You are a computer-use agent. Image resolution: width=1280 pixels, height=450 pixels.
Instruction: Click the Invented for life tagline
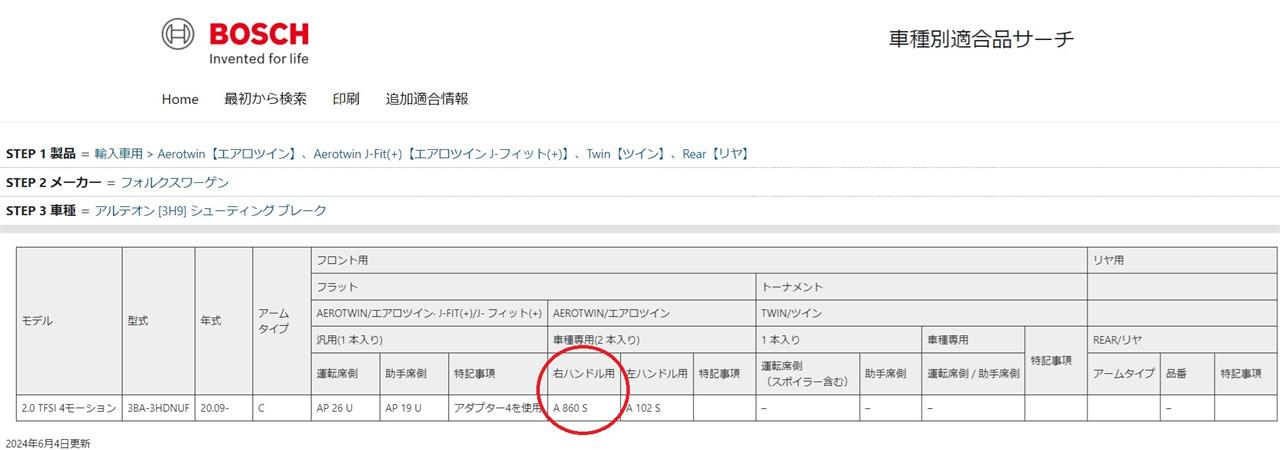click(259, 58)
